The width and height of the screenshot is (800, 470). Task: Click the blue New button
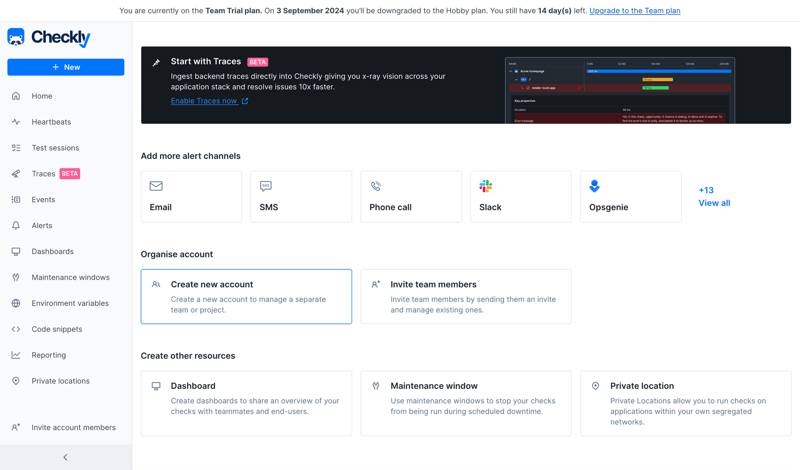tap(66, 67)
